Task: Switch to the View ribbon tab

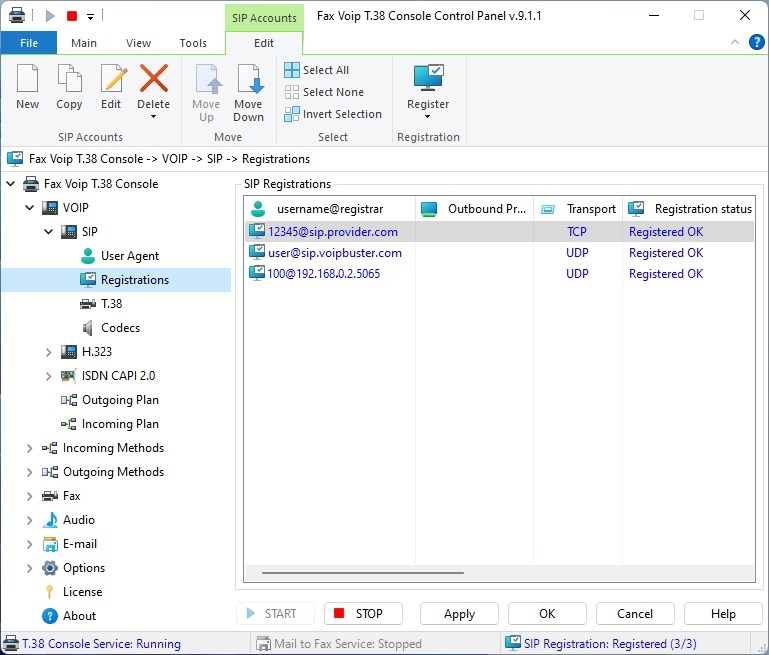Action: [x=138, y=43]
